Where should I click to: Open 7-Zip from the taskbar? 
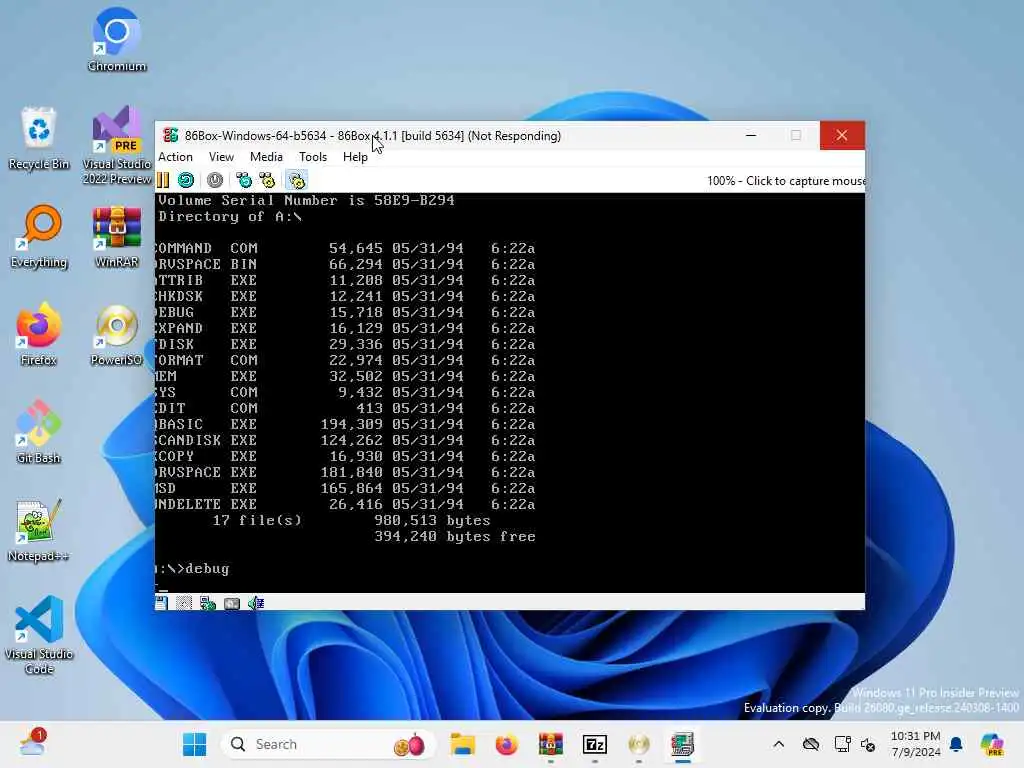(595, 744)
